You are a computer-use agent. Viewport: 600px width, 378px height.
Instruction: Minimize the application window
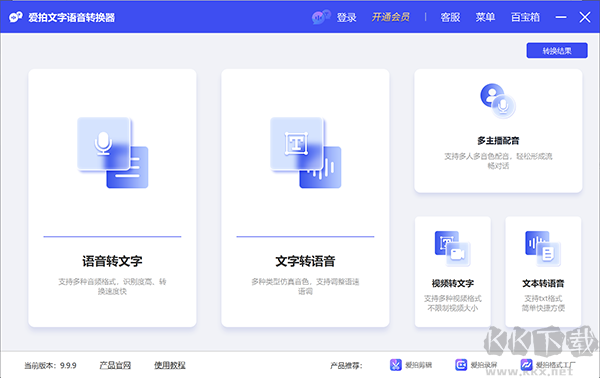click(561, 17)
